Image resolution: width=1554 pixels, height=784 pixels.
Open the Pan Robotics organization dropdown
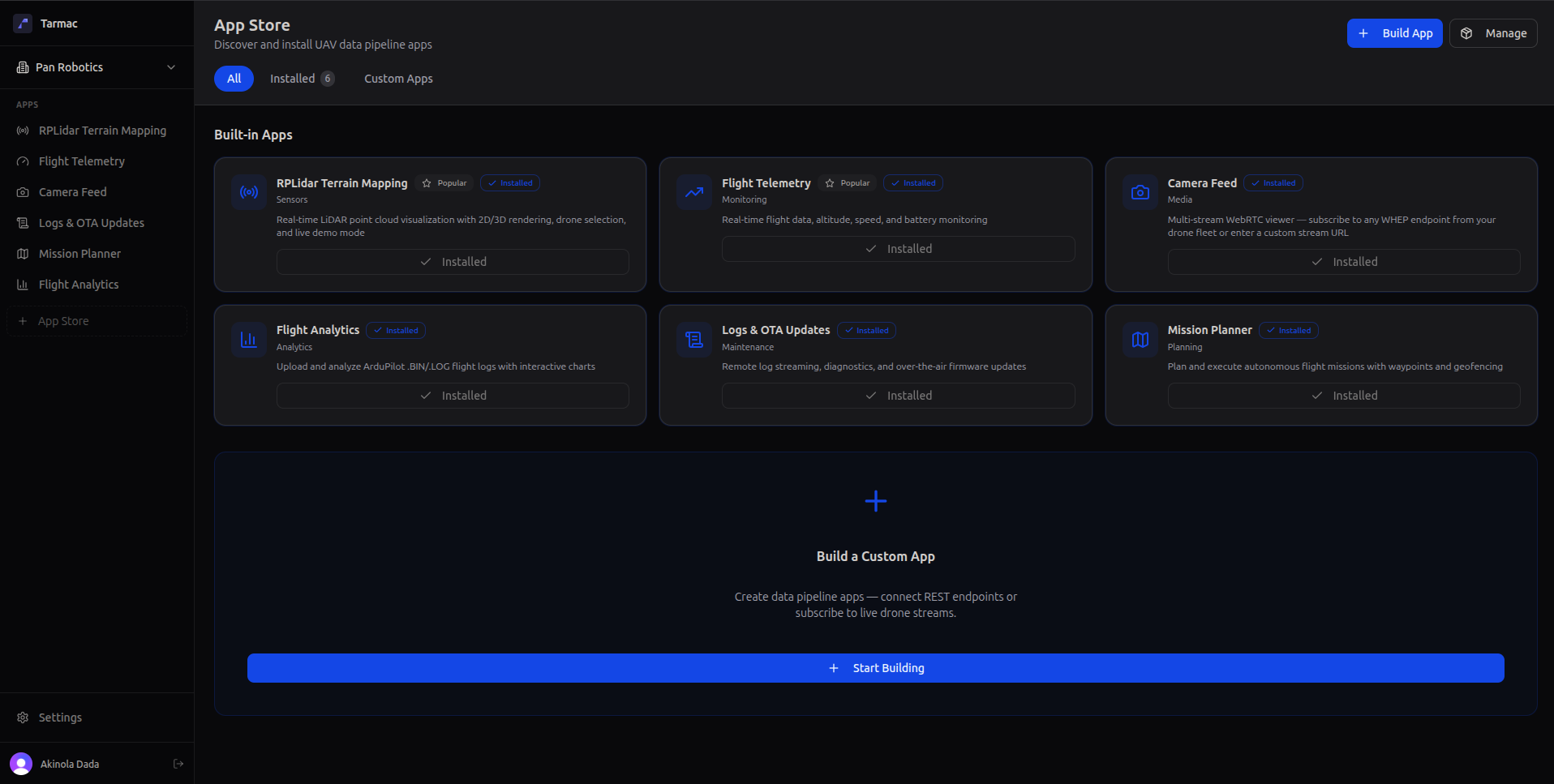pyautogui.click(x=97, y=67)
